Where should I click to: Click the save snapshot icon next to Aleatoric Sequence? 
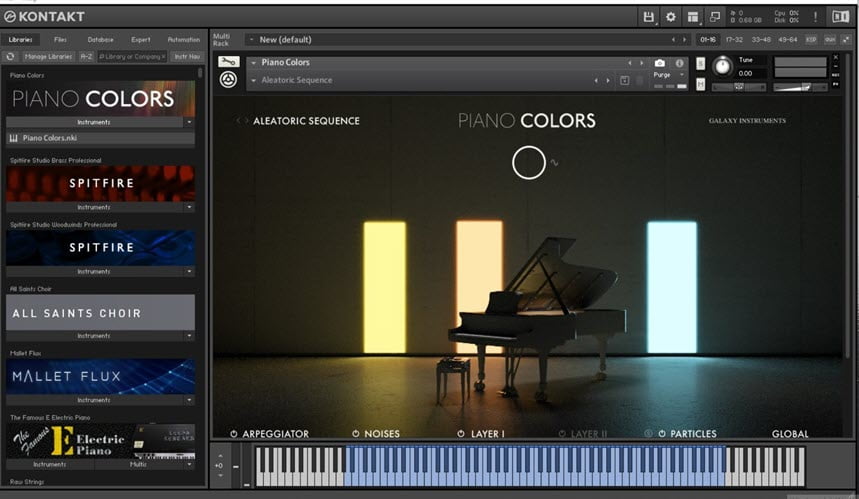coord(625,81)
